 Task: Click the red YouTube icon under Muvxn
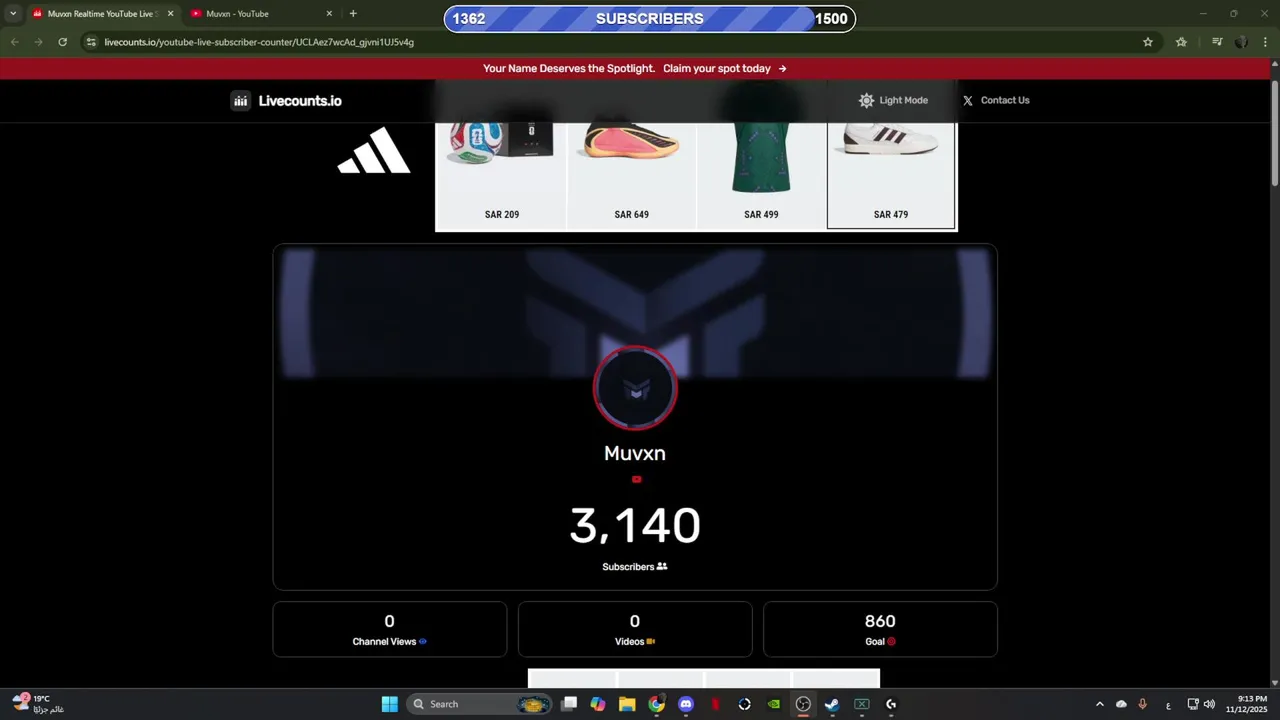coord(636,479)
